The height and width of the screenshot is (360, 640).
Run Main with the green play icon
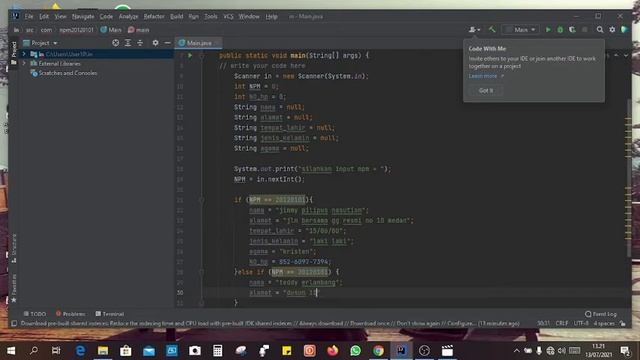[x=548, y=29]
